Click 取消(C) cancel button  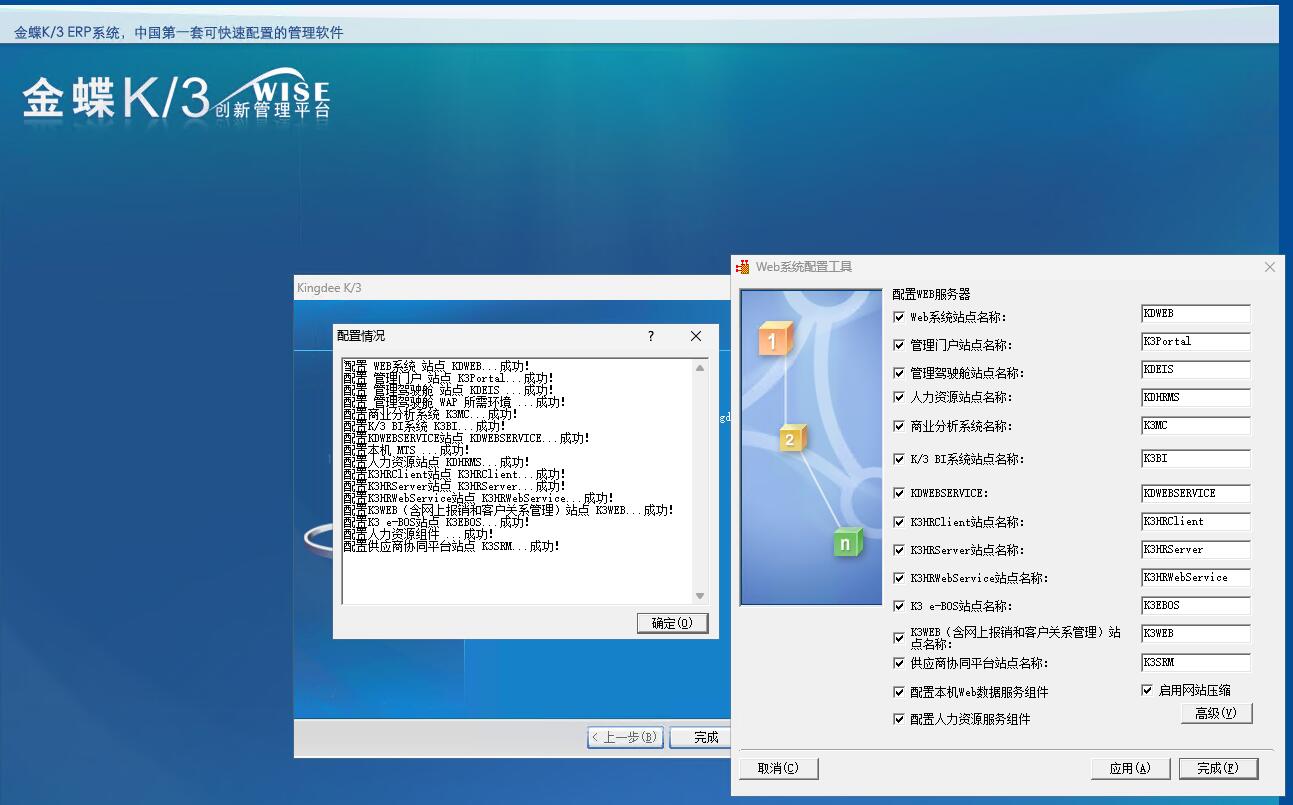(x=779, y=768)
